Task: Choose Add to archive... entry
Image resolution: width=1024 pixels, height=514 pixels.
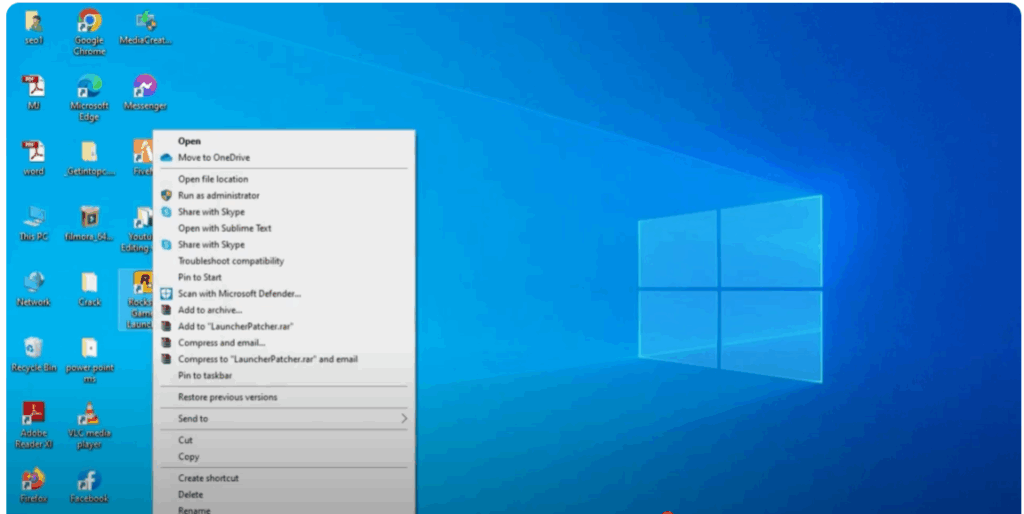Action: [283, 310]
